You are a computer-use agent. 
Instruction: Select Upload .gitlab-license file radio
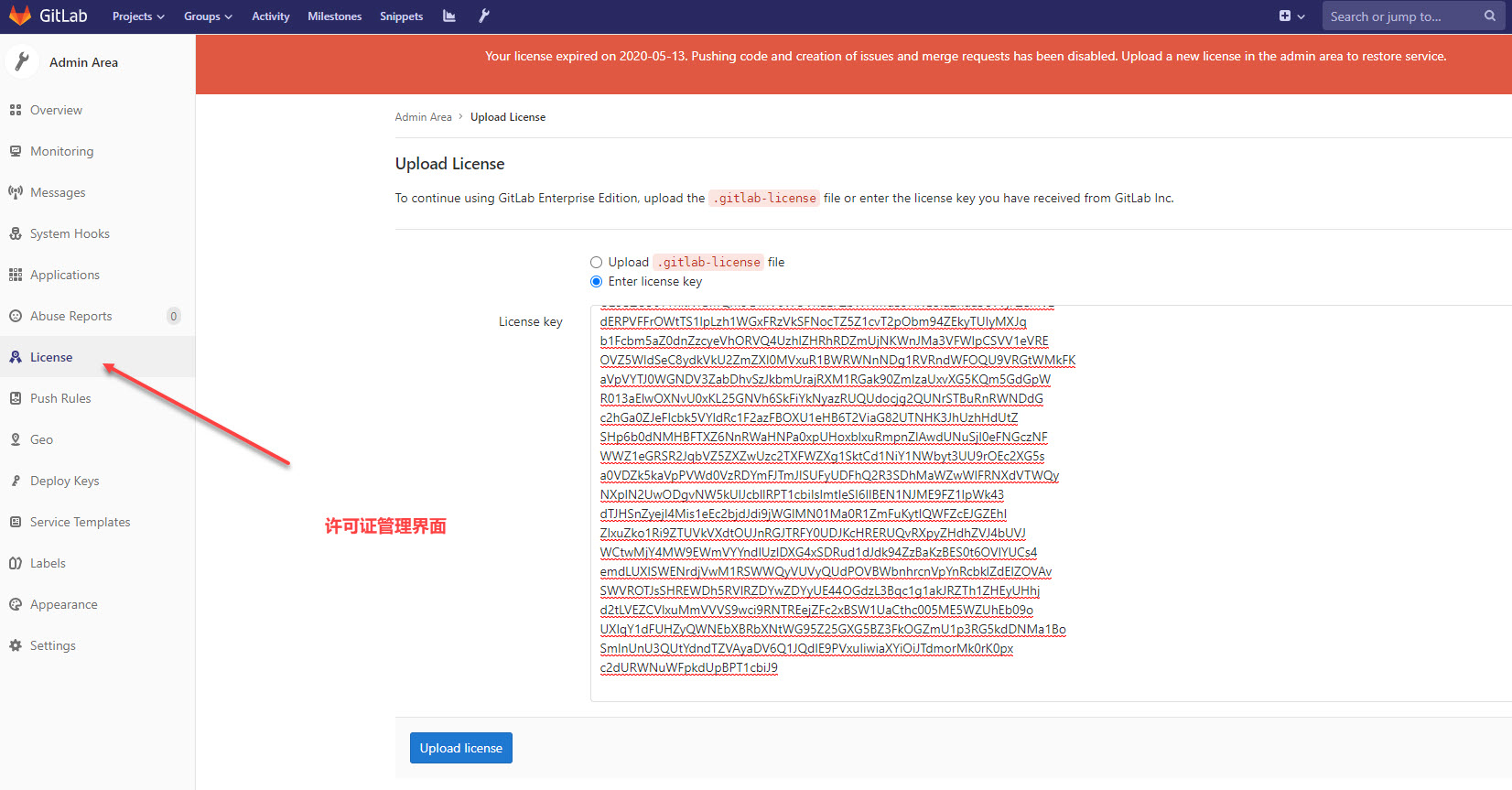[597, 262]
